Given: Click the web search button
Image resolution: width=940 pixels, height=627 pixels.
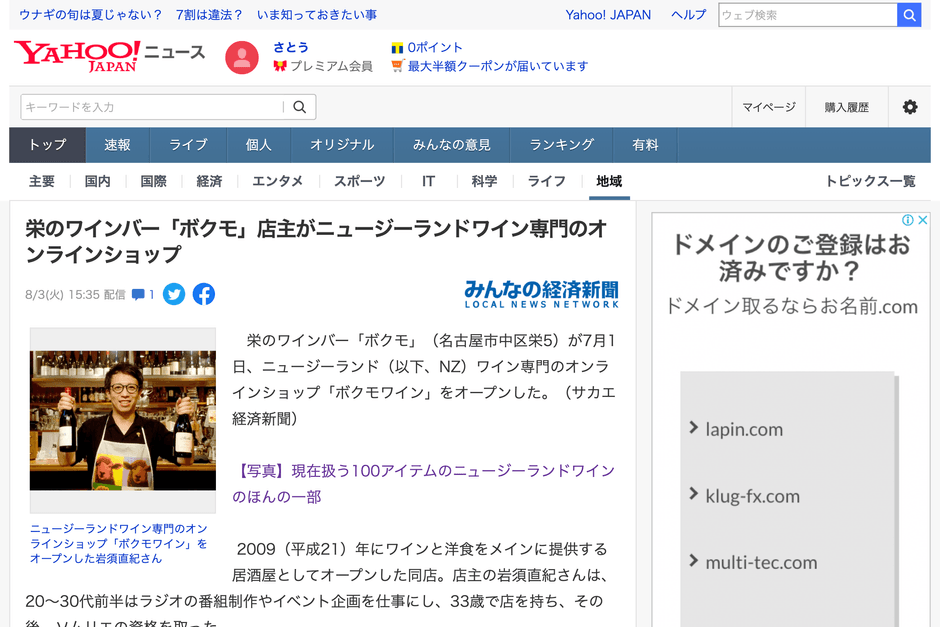Looking at the screenshot, I should (909, 15).
